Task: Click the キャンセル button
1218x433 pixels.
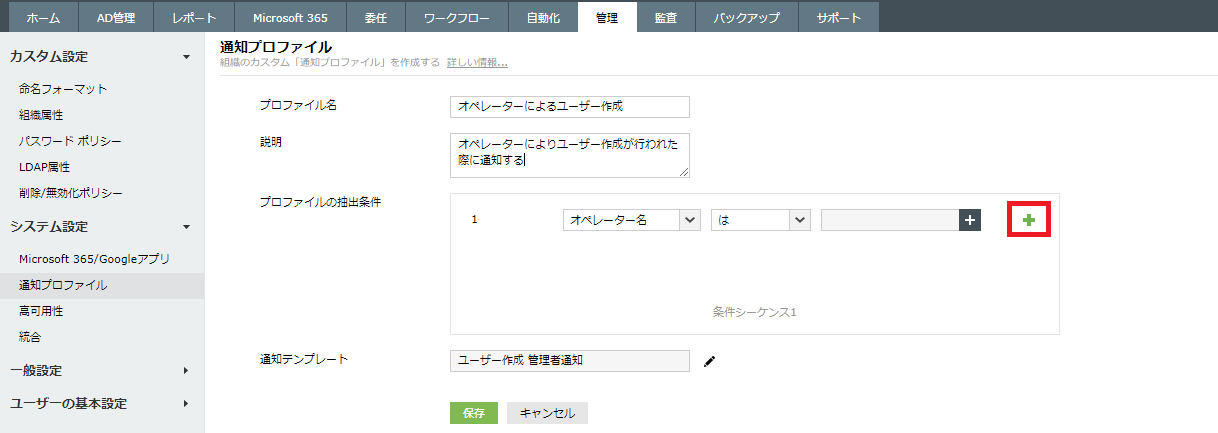Action: pyautogui.click(x=547, y=413)
